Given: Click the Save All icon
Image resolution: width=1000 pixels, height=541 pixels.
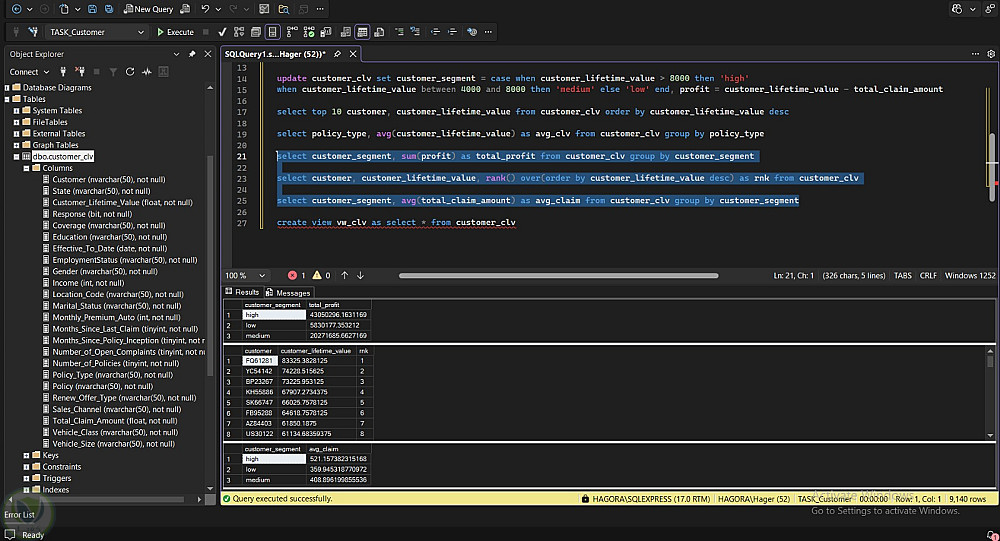Looking at the screenshot, I should pyautogui.click(x=108, y=9).
